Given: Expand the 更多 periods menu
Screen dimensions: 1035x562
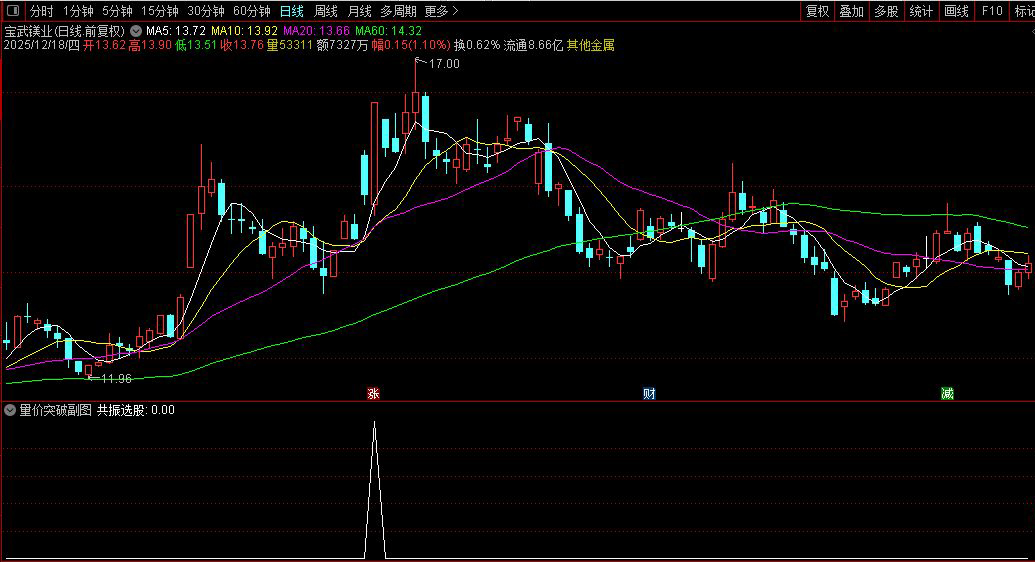Looking at the screenshot, I should click(441, 11).
